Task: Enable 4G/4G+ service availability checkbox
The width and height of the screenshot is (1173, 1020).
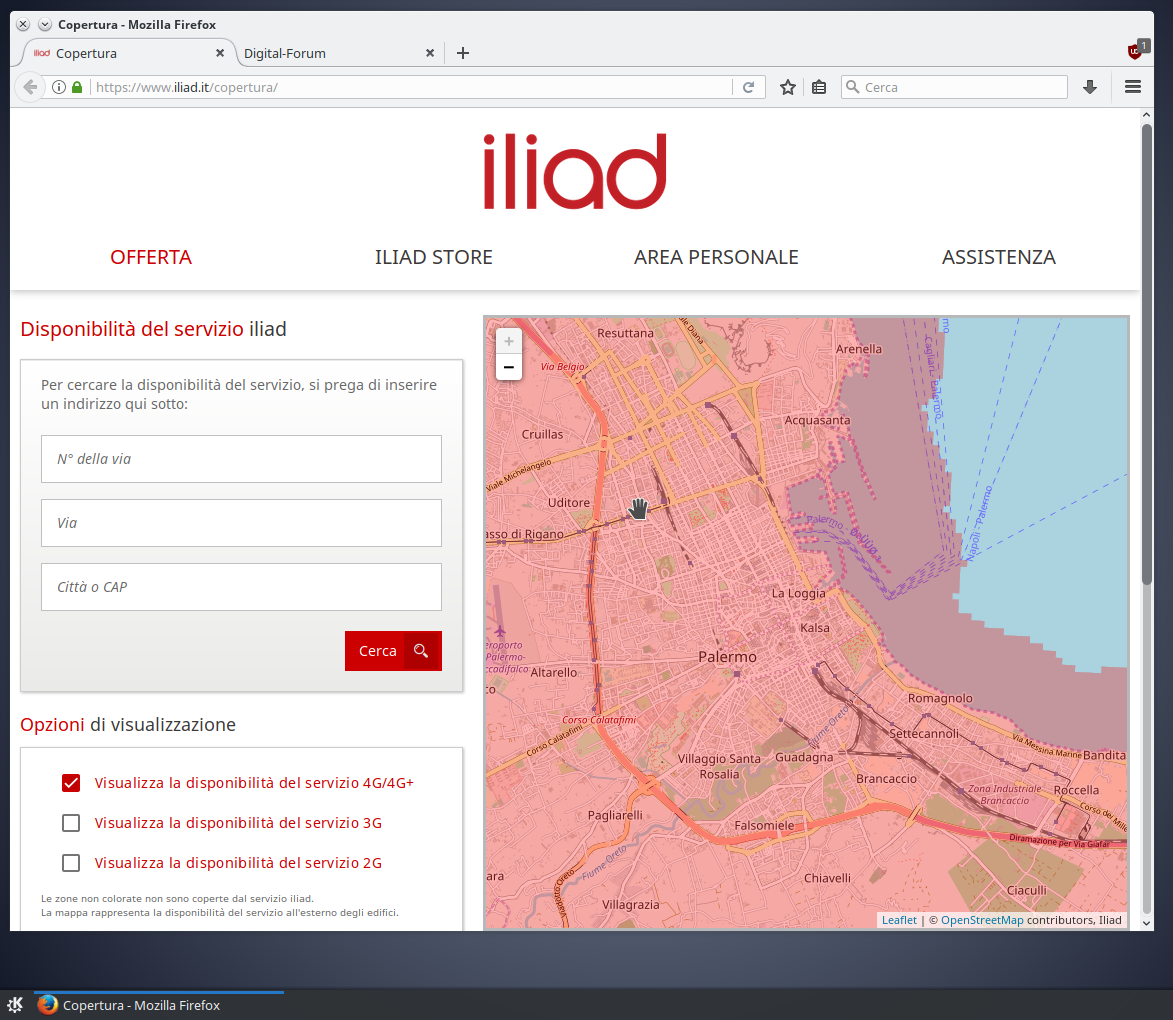Action: pyautogui.click(x=71, y=783)
